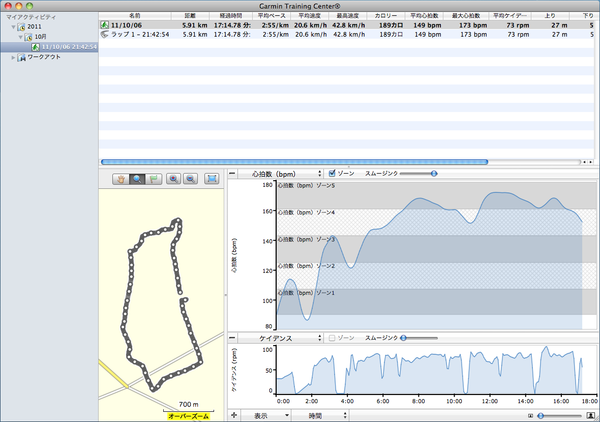Click the small arrows at the table scrollbar's right end
Viewport: 600px width, 422px height.
(x=588, y=162)
